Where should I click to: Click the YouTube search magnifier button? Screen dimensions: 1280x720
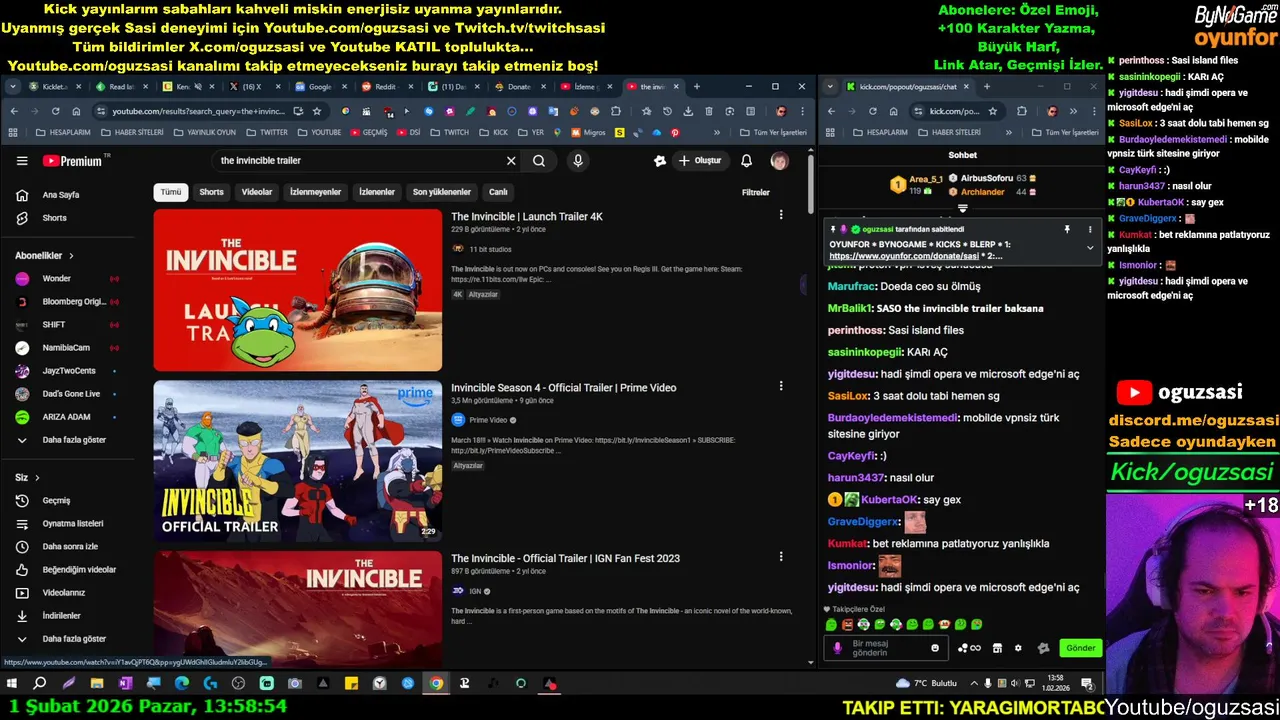pyautogui.click(x=539, y=161)
